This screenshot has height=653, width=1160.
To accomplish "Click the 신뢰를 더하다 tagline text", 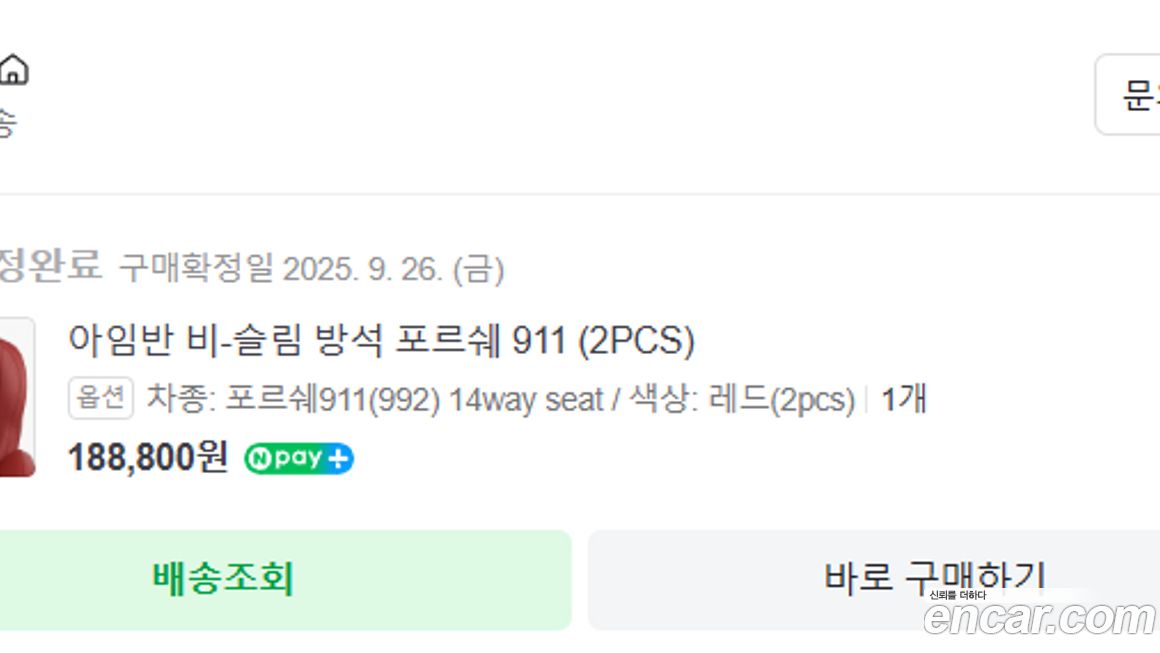I will 957,596.
